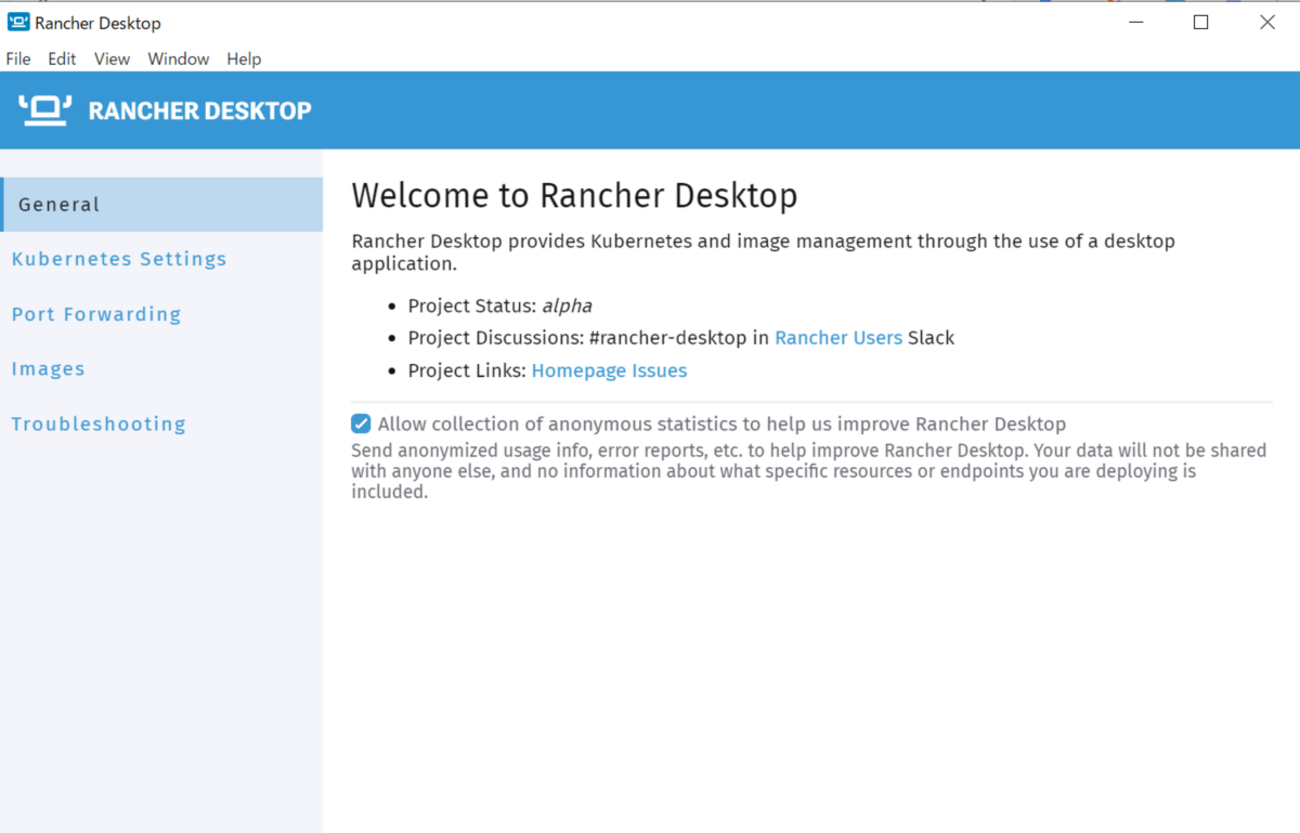Maximize the Rancher Desktop window
1300x833 pixels.
click(x=1201, y=22)
